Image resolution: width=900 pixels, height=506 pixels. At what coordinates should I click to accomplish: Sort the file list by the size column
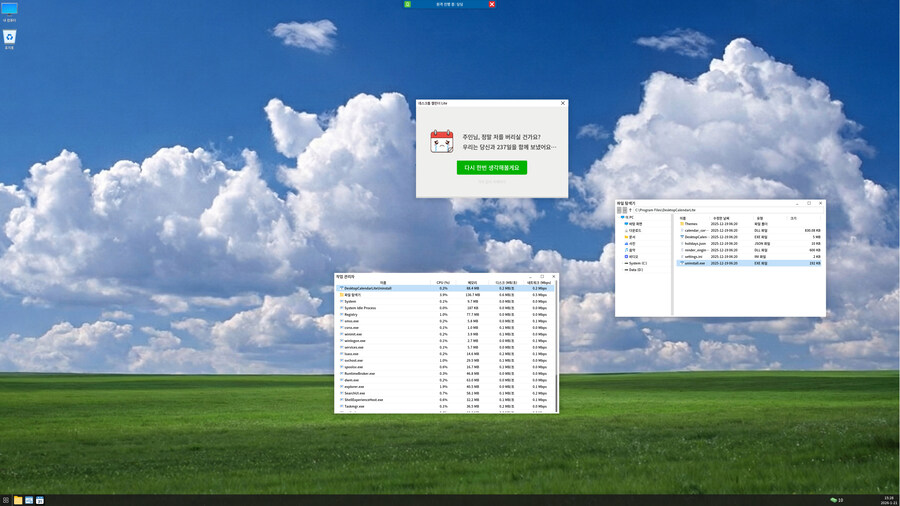tap(793, 217)
